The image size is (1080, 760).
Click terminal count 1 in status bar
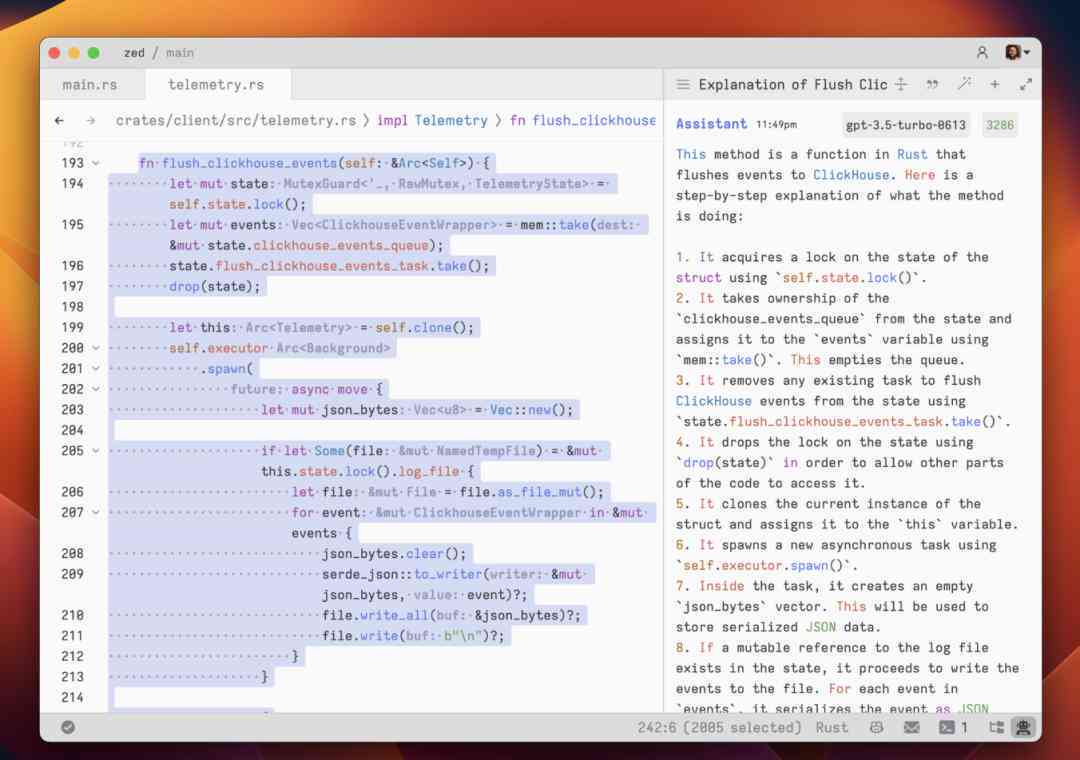coord(965,727)
